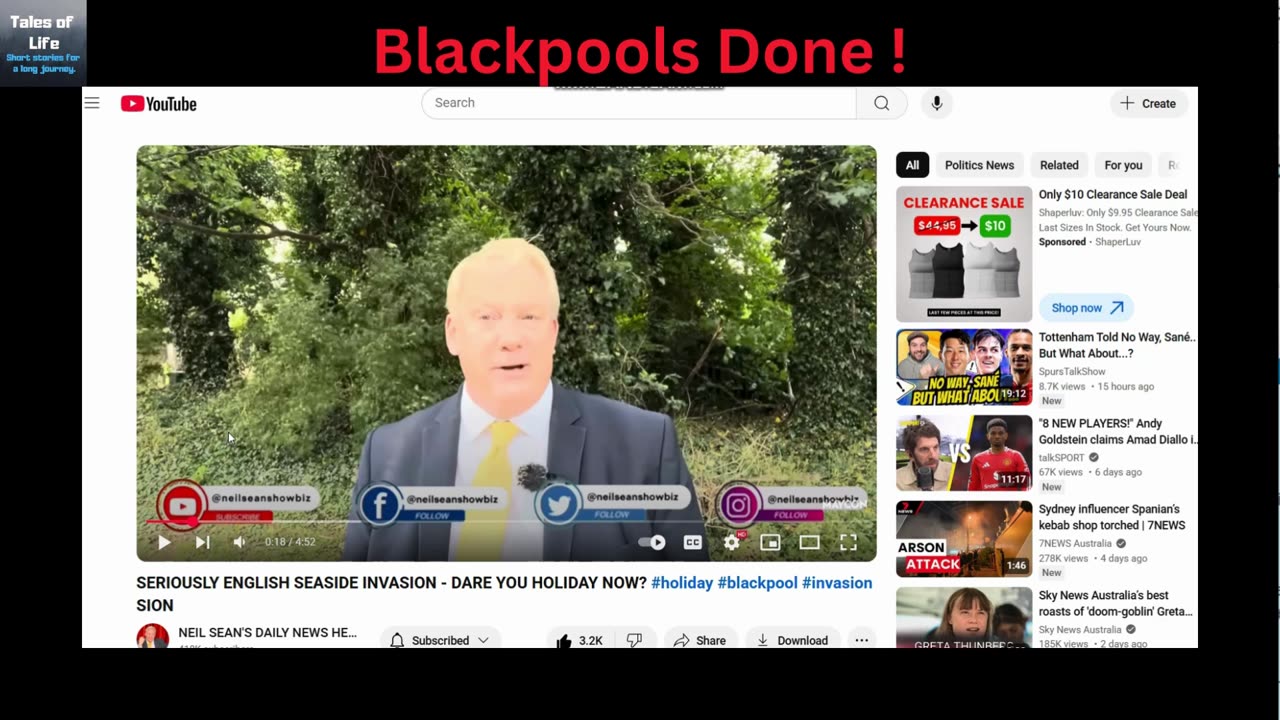This screenshot has width=1280, height=720.
Task: Select the Related chip
Action: [1059, 165]
